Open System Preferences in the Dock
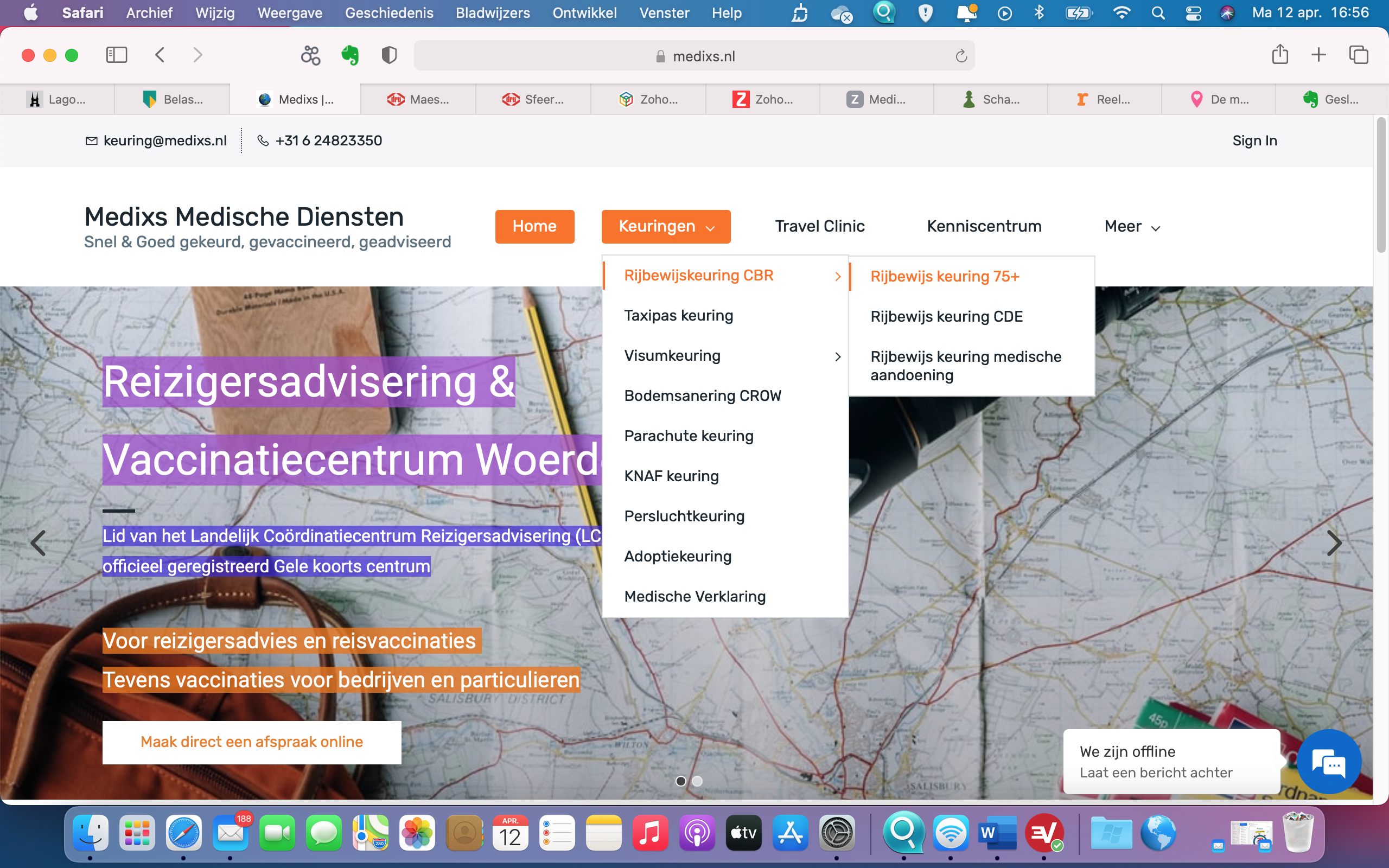Screen dimensions: 1389x868 pyautogui.click(x=837, y=832)
